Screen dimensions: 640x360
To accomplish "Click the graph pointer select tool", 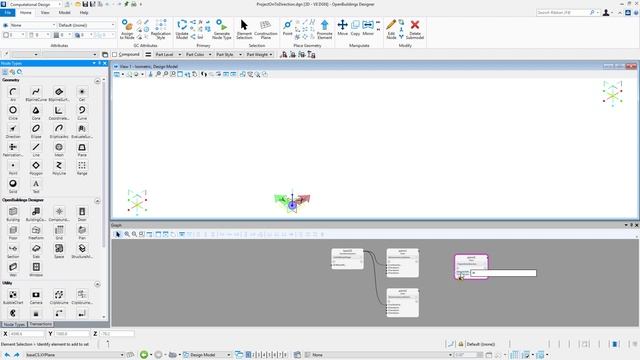I will 118,234.
